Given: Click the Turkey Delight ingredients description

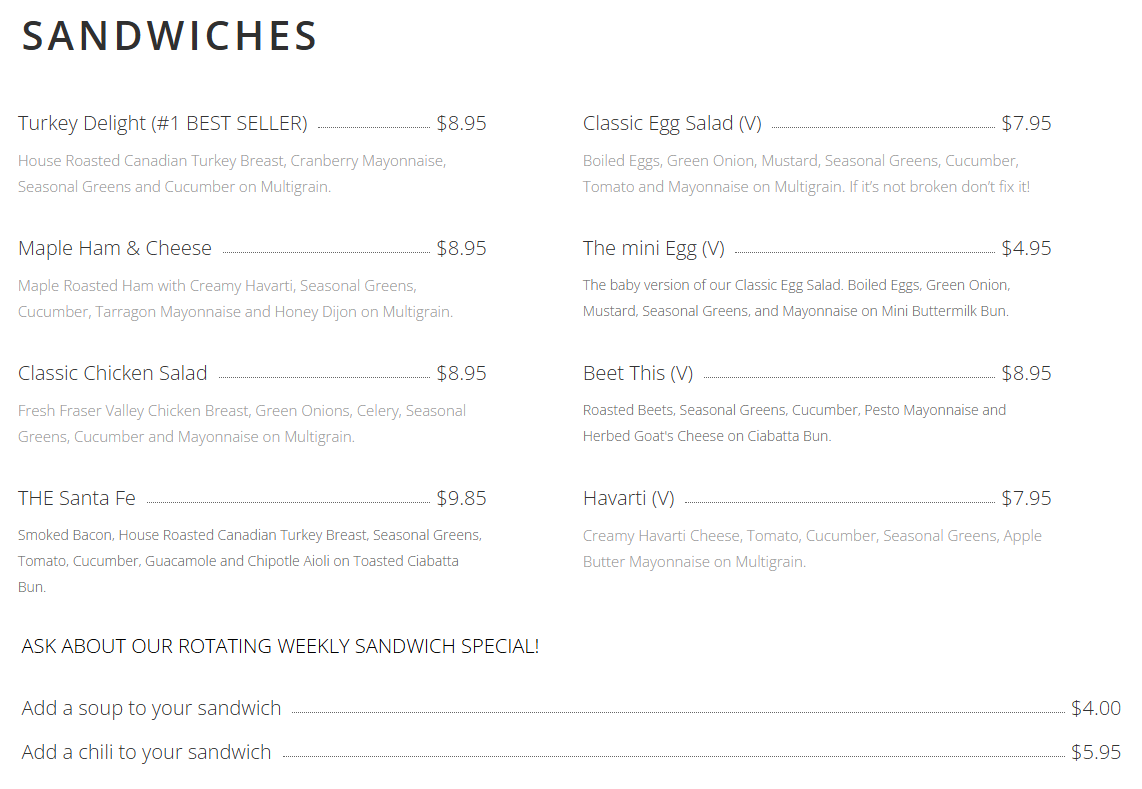Looking at the screenshot, I should 232,173.
